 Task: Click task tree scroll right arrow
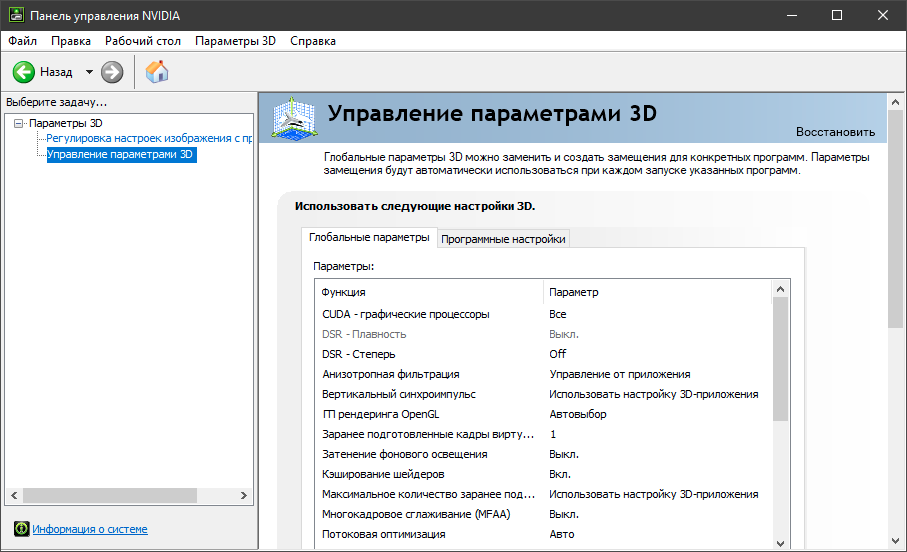[244, 495]
